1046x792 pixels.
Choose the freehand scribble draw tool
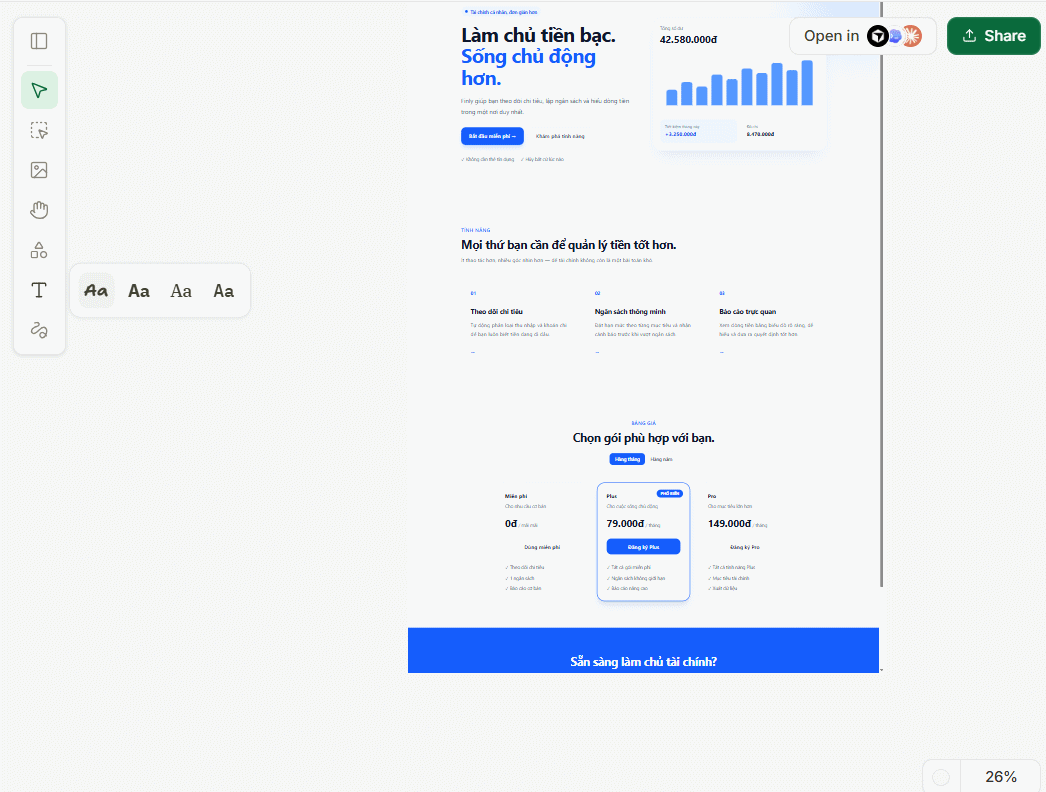point(39,330)
